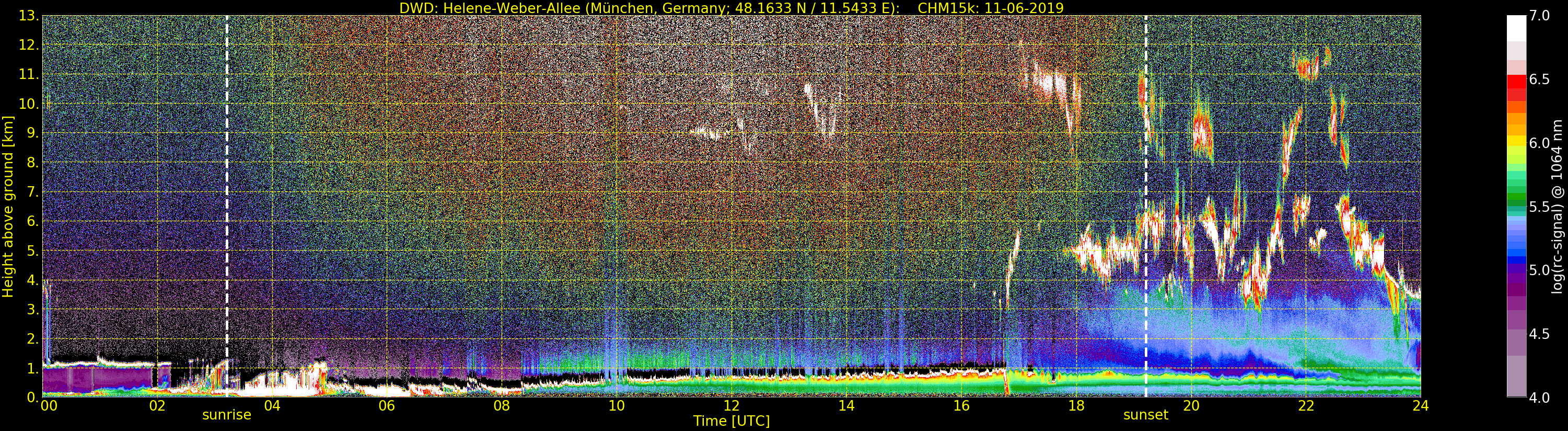Click the time-axis tick label '24'
Screen dimensions: 1568x431
[x=1421, y=406]
